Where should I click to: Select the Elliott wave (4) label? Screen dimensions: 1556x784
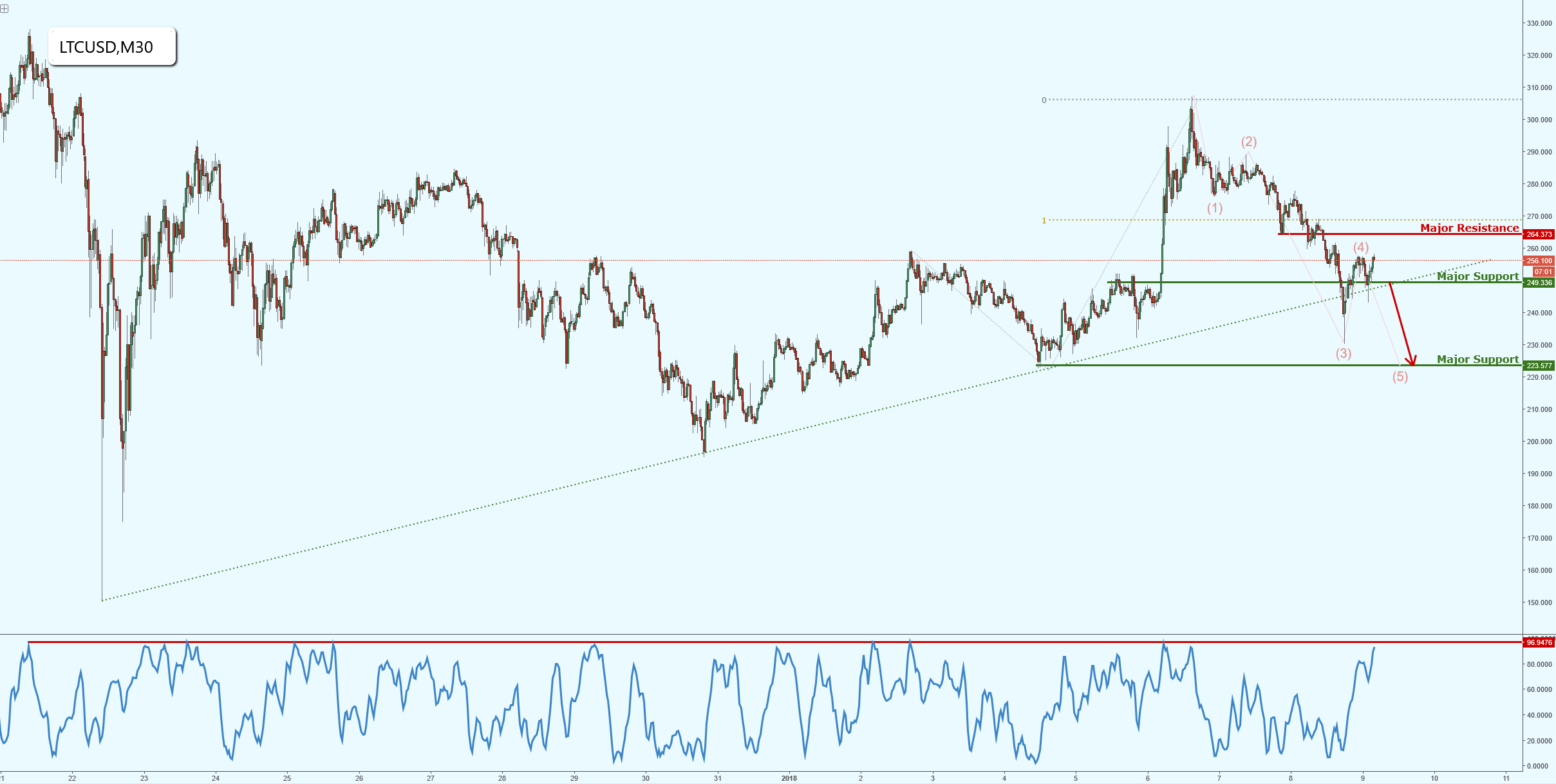[x=1361, y=247]
